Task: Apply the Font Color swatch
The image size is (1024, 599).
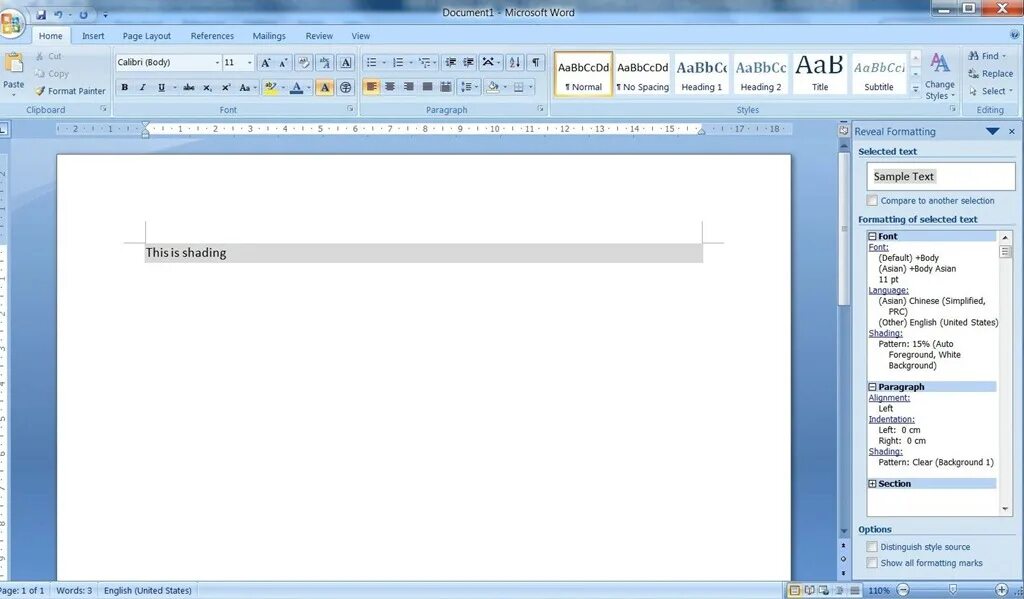Action: [x=296, y=87]
